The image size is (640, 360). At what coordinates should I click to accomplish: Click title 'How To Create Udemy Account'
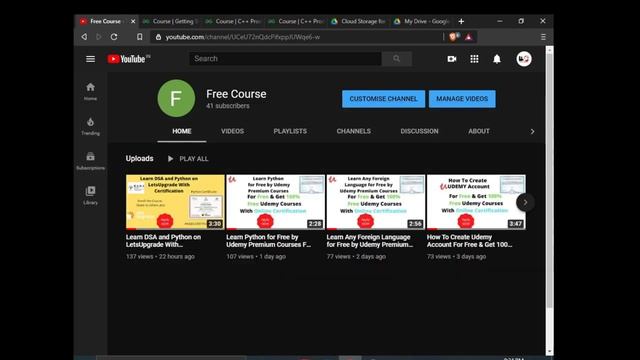[469, 241]
